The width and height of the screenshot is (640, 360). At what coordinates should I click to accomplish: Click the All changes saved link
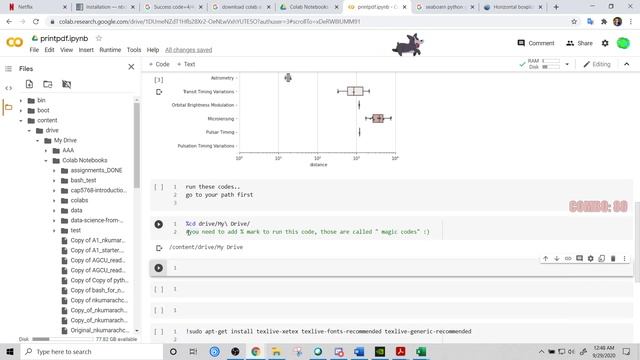coord(189,50)
